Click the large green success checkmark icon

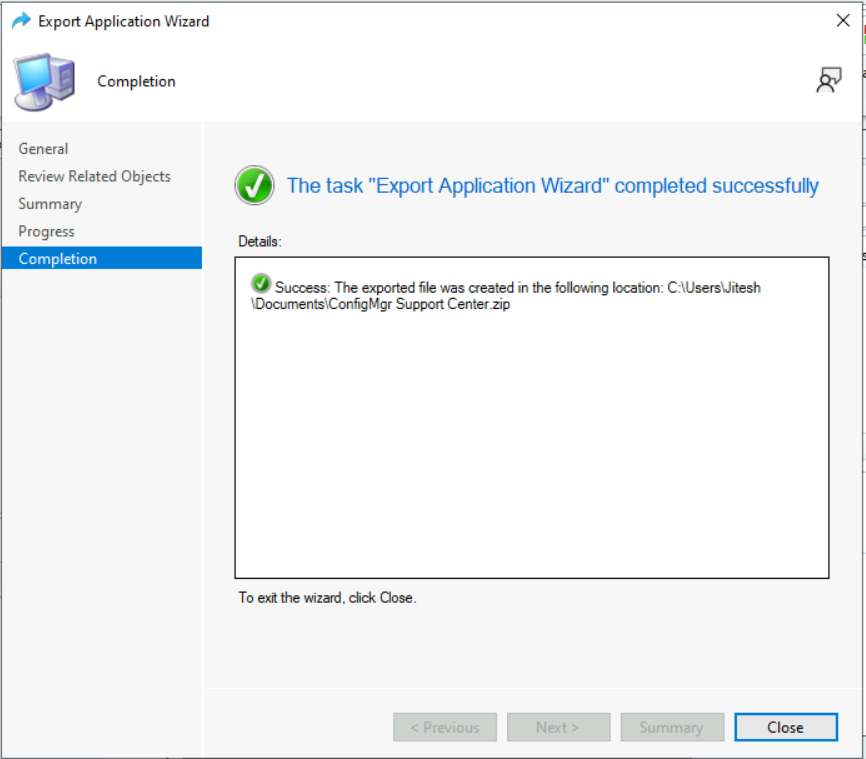254,185
